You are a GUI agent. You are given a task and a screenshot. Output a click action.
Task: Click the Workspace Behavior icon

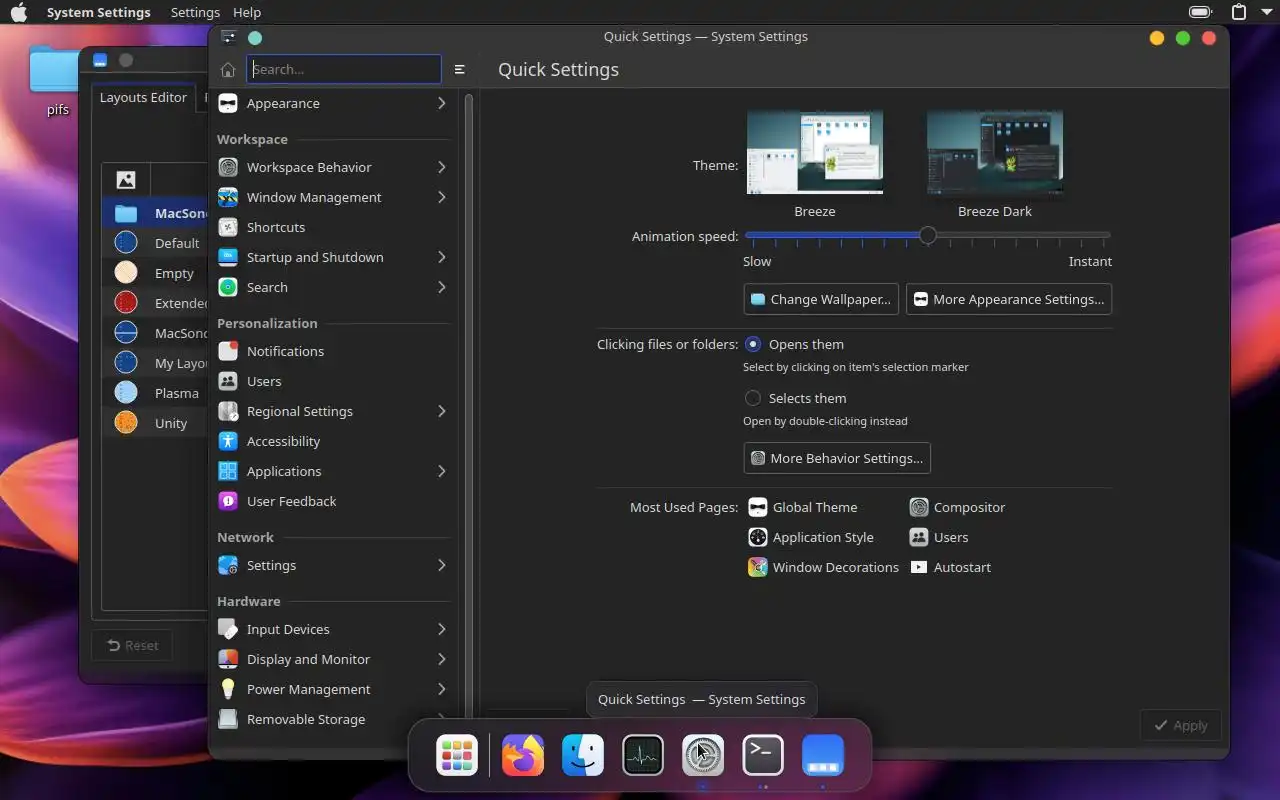(228, 167)
